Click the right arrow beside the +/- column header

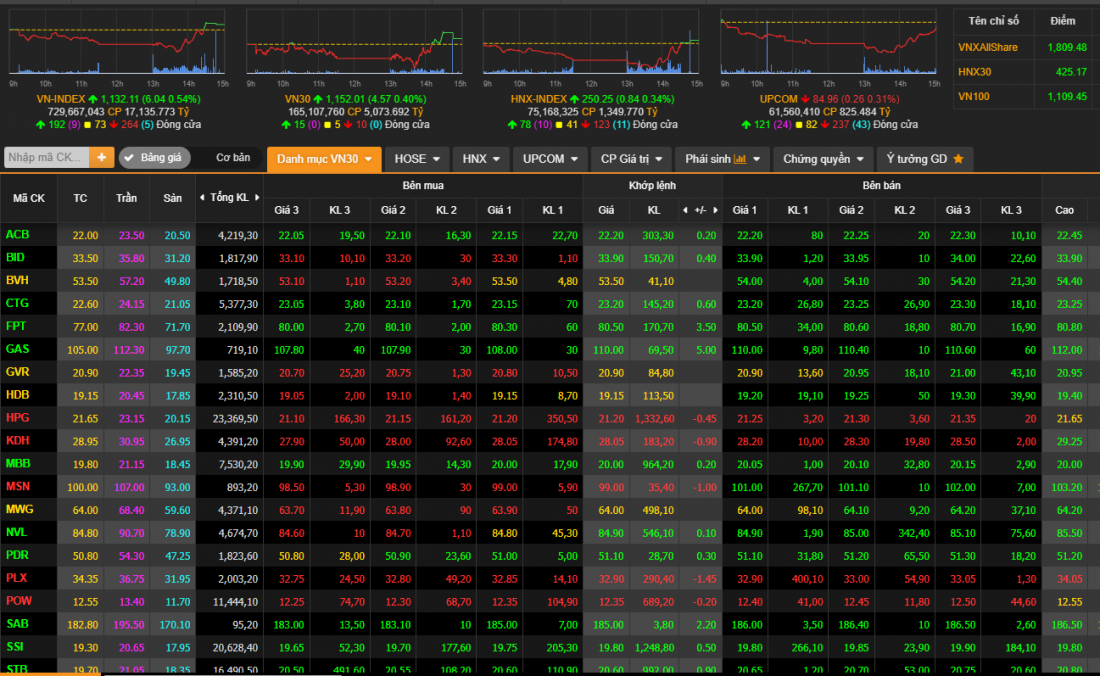coord(716,210)
